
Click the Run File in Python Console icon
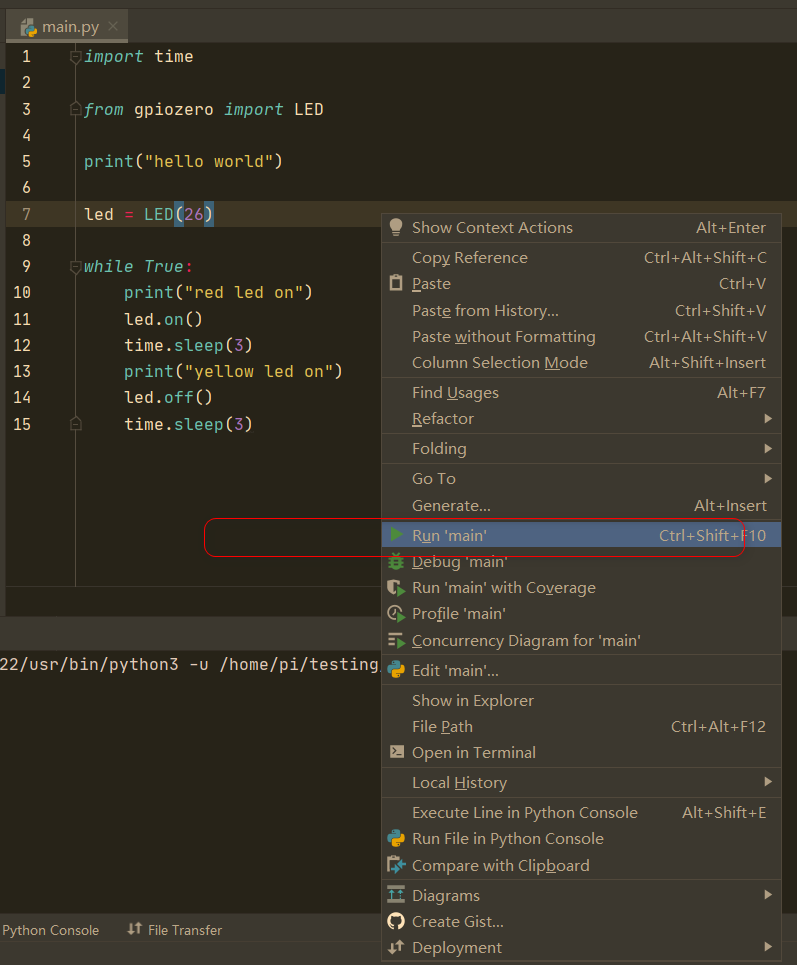[x=397, y=838]
